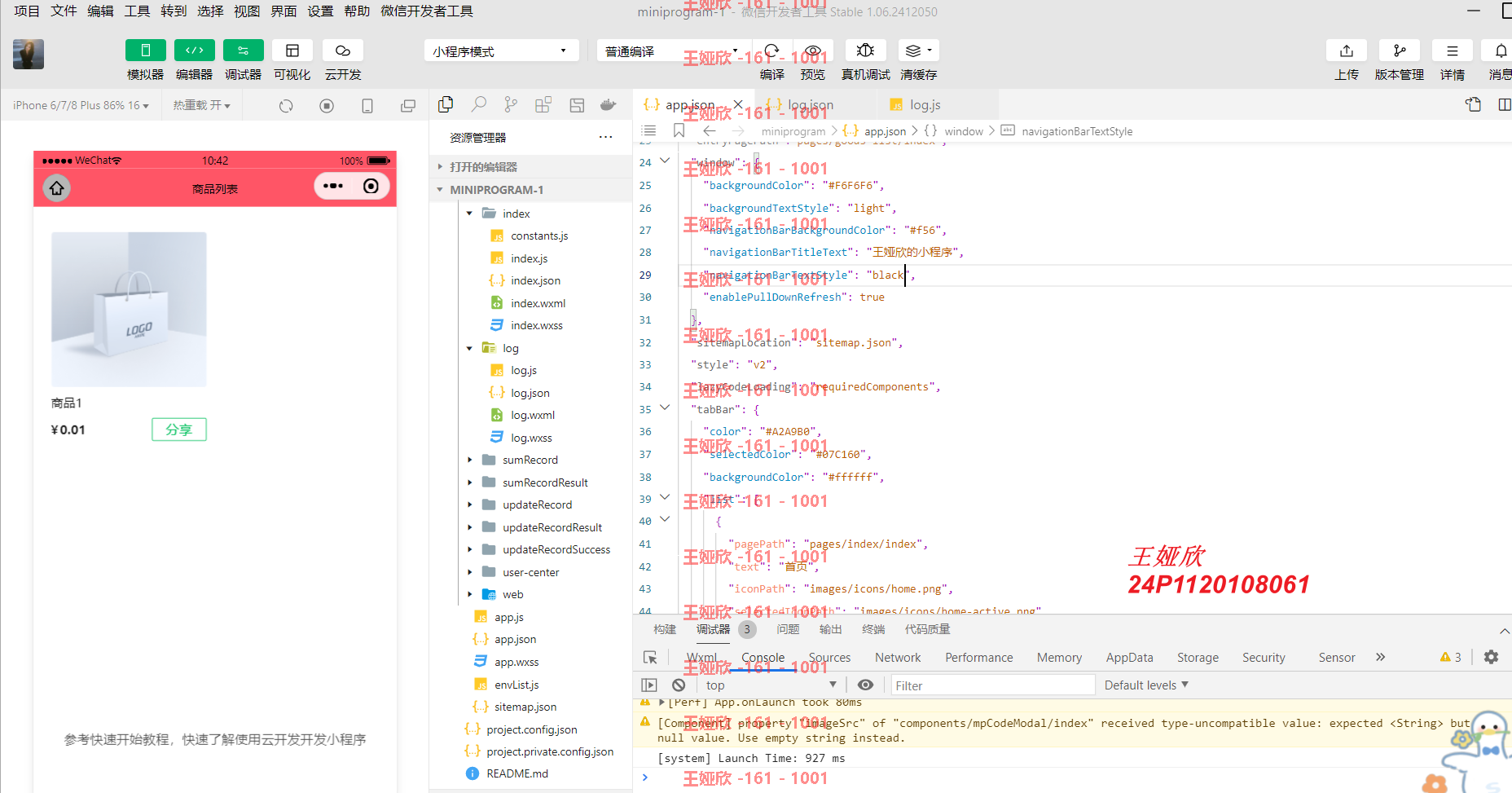Screen dimensions: 1512x793
Task: Click the Docker whale icon in sidebar
Action: [608, 104]
